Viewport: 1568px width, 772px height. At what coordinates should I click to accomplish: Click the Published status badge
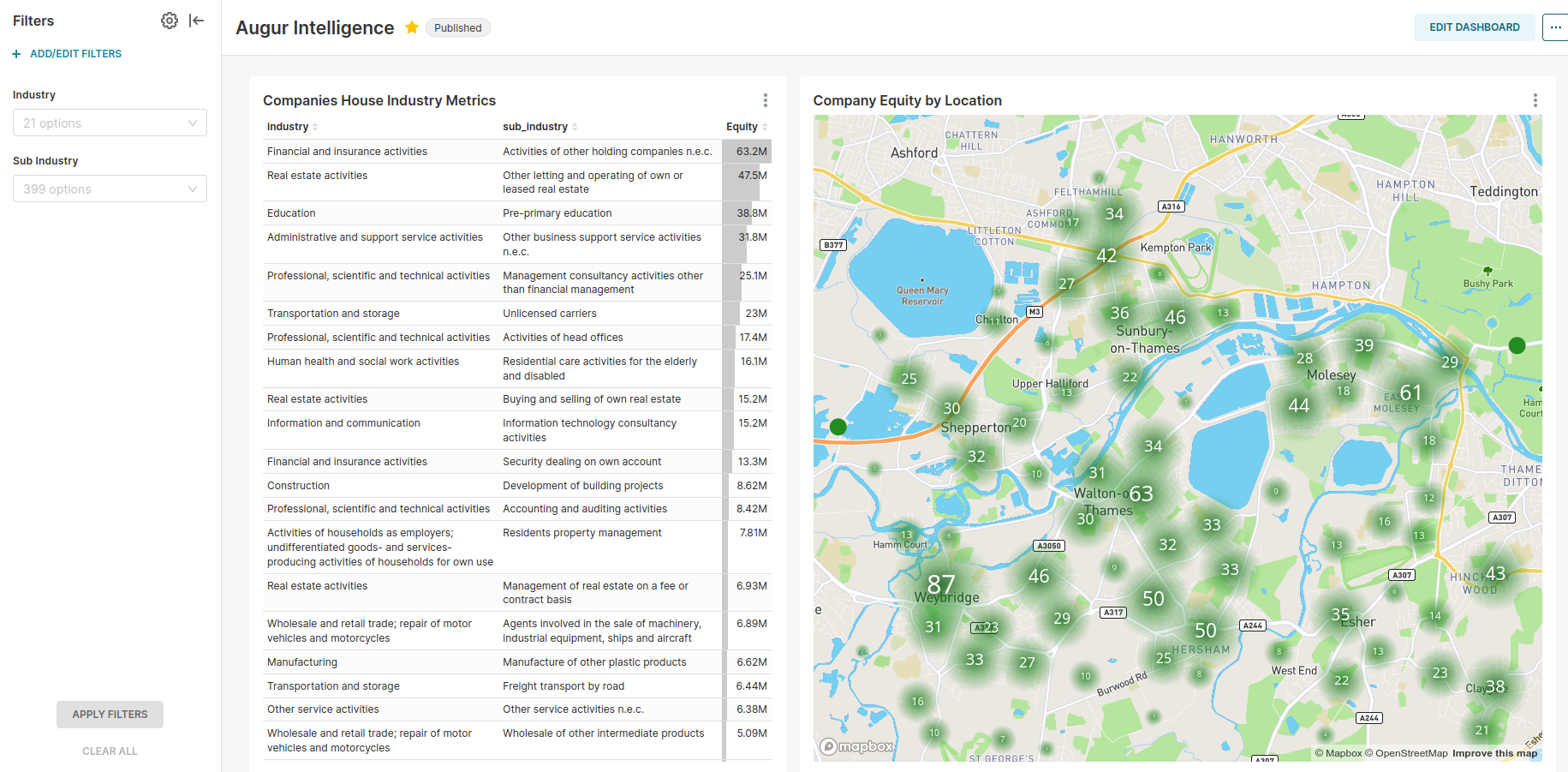pos(458,28)
